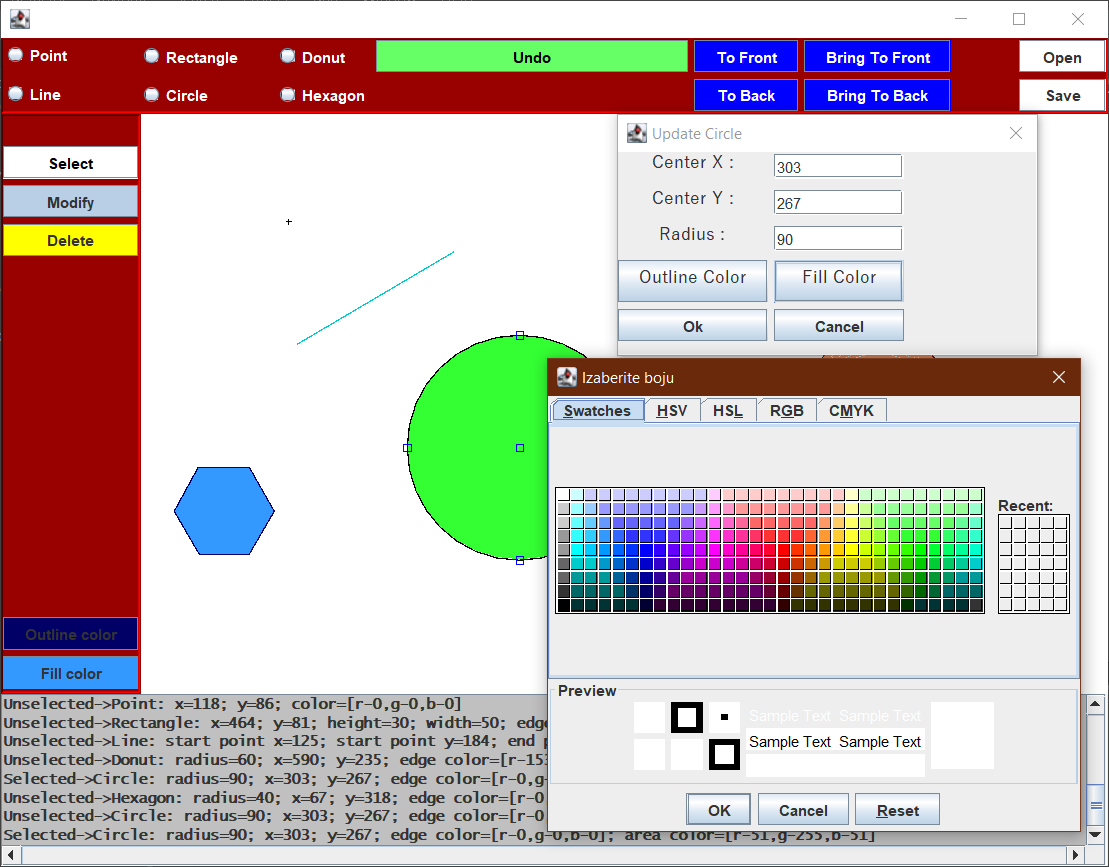Click the green Undo button
The height and width of the screenshot is (867, 1109).
pyautogui.click(x=532, y=57)
